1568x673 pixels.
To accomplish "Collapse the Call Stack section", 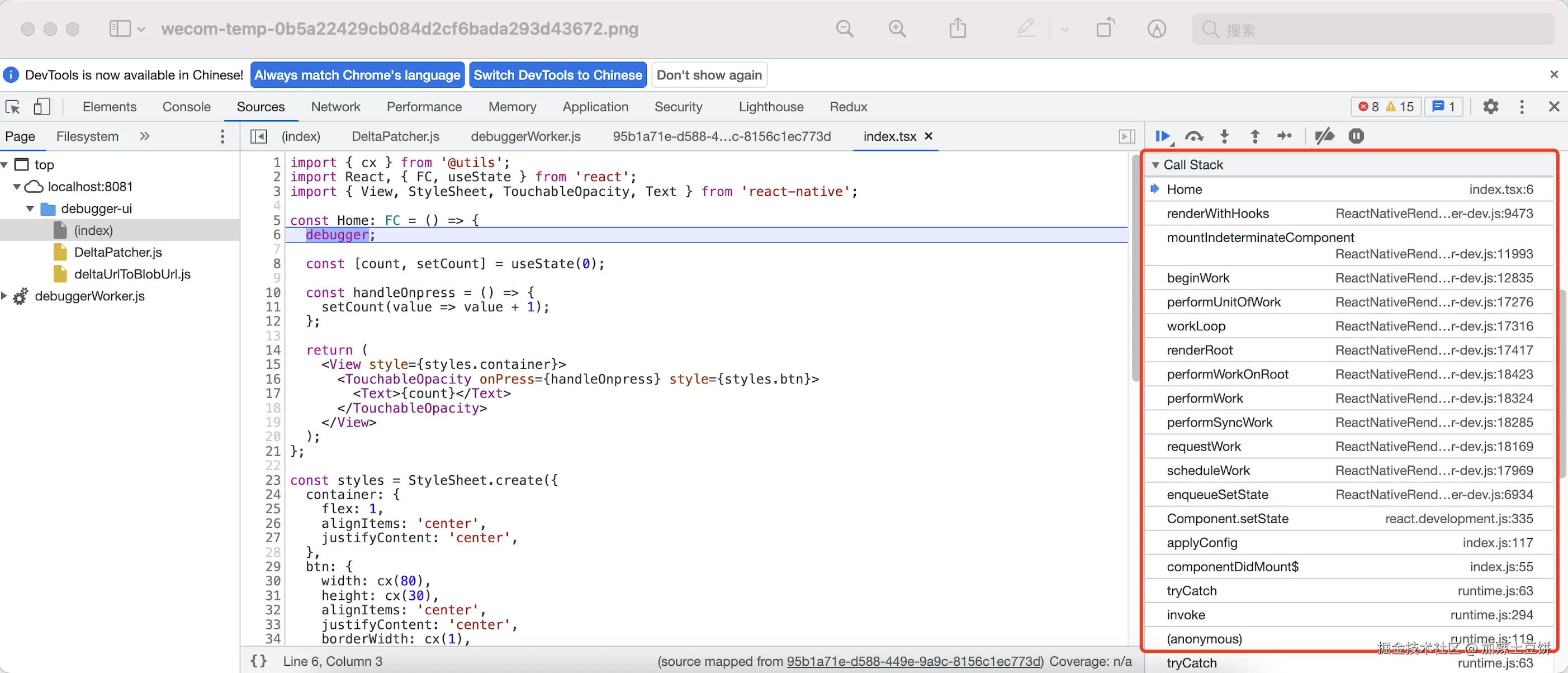I will pos(1155,165).
